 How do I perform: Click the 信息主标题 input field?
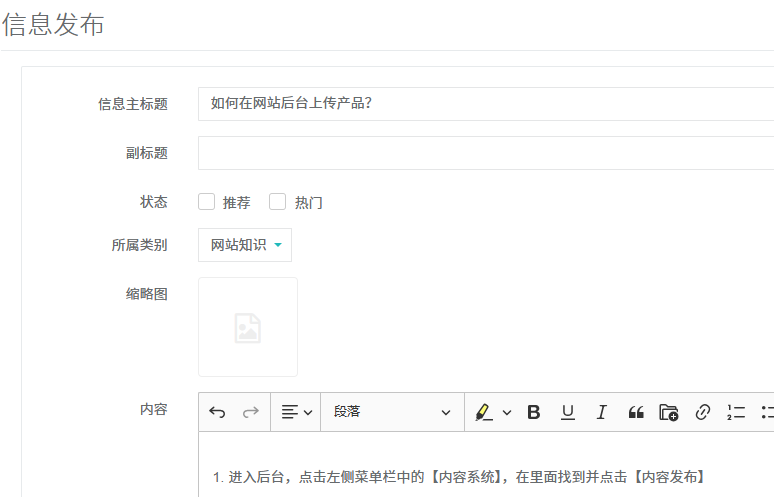[485, 103]
